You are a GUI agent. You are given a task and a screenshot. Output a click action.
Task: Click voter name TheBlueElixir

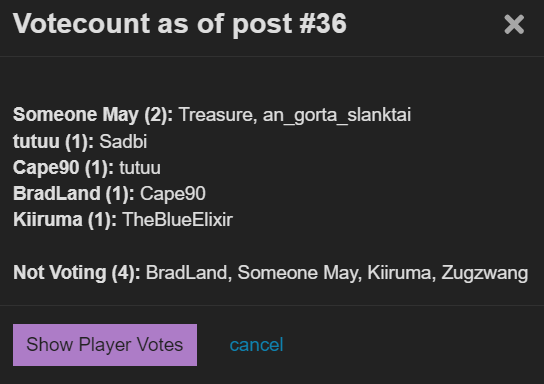tap(178, 220)
